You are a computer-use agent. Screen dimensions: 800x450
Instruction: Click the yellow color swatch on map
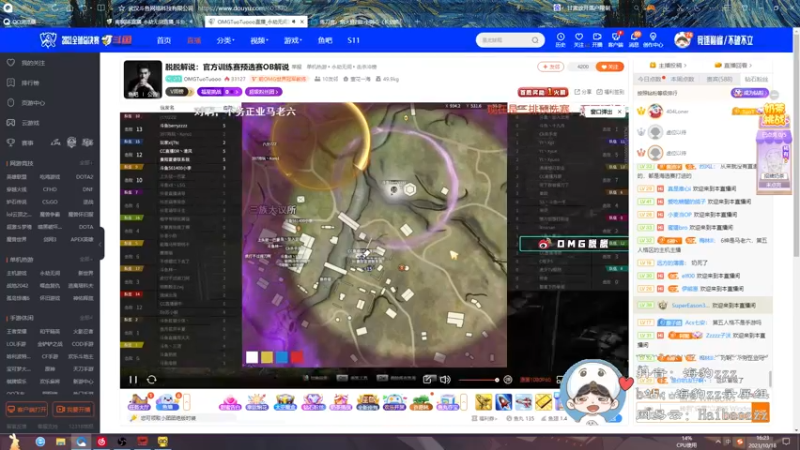click(x=267, y=357)
